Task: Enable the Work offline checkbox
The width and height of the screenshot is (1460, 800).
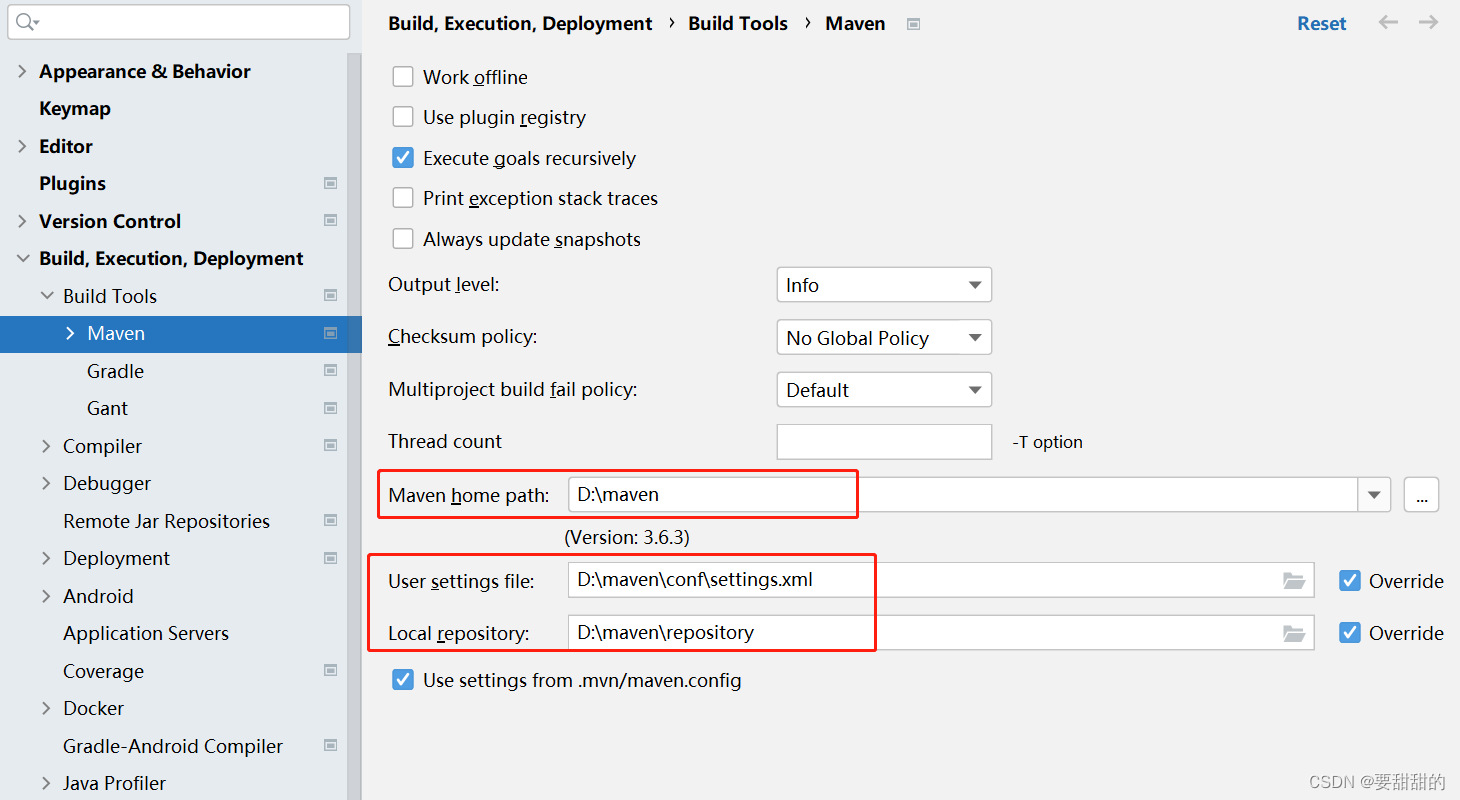Action: coord(403,76)
